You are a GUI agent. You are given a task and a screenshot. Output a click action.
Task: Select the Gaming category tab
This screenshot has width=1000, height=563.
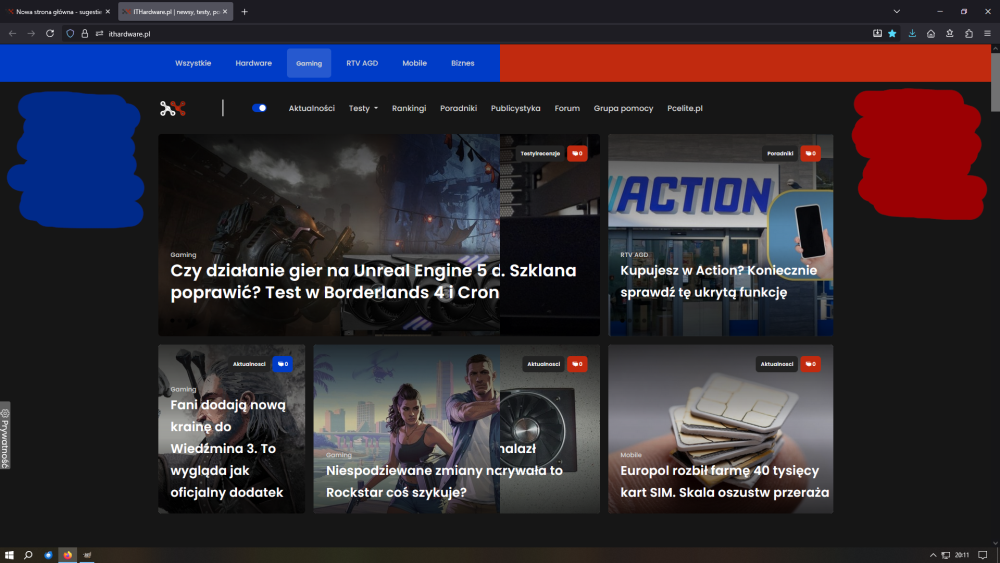309,63
